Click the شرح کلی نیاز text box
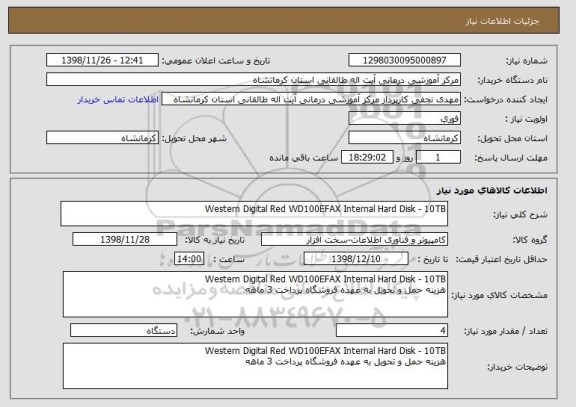This screenshot has width=576, height=407. pyautogui.click(x=254, y=214)
